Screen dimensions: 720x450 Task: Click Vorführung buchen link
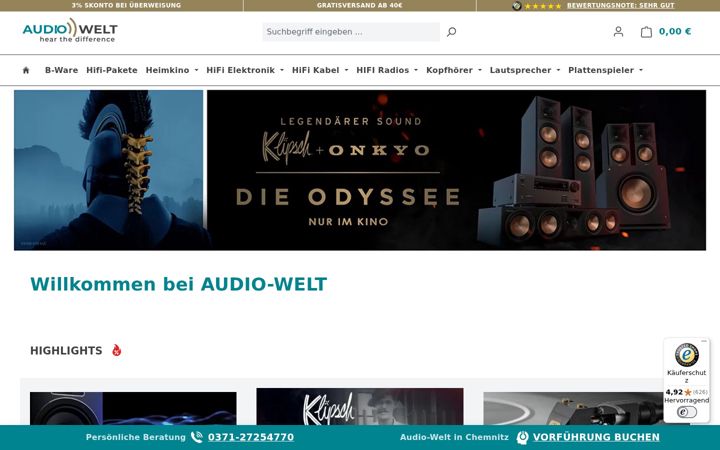(x=596, y=437)
